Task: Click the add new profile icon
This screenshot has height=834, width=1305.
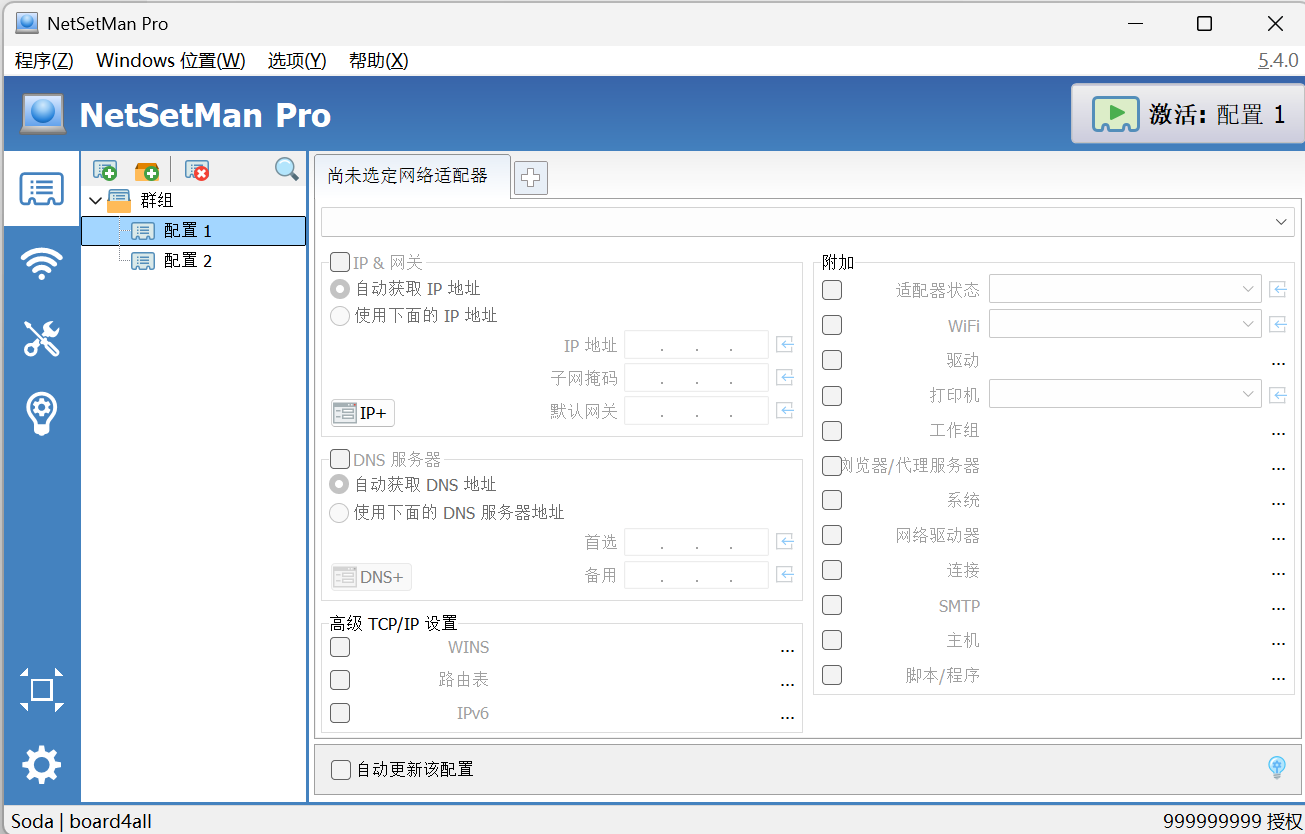Action: click(x=104, y=170)
